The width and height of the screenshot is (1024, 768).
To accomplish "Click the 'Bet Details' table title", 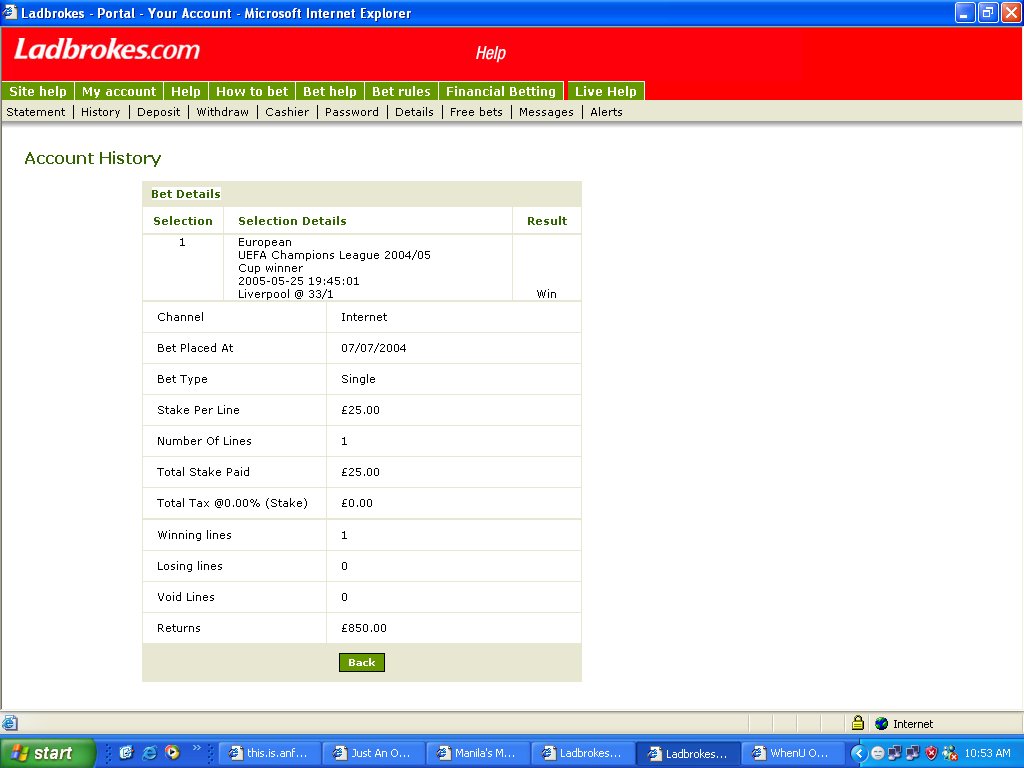I will (x=185, y=194).
